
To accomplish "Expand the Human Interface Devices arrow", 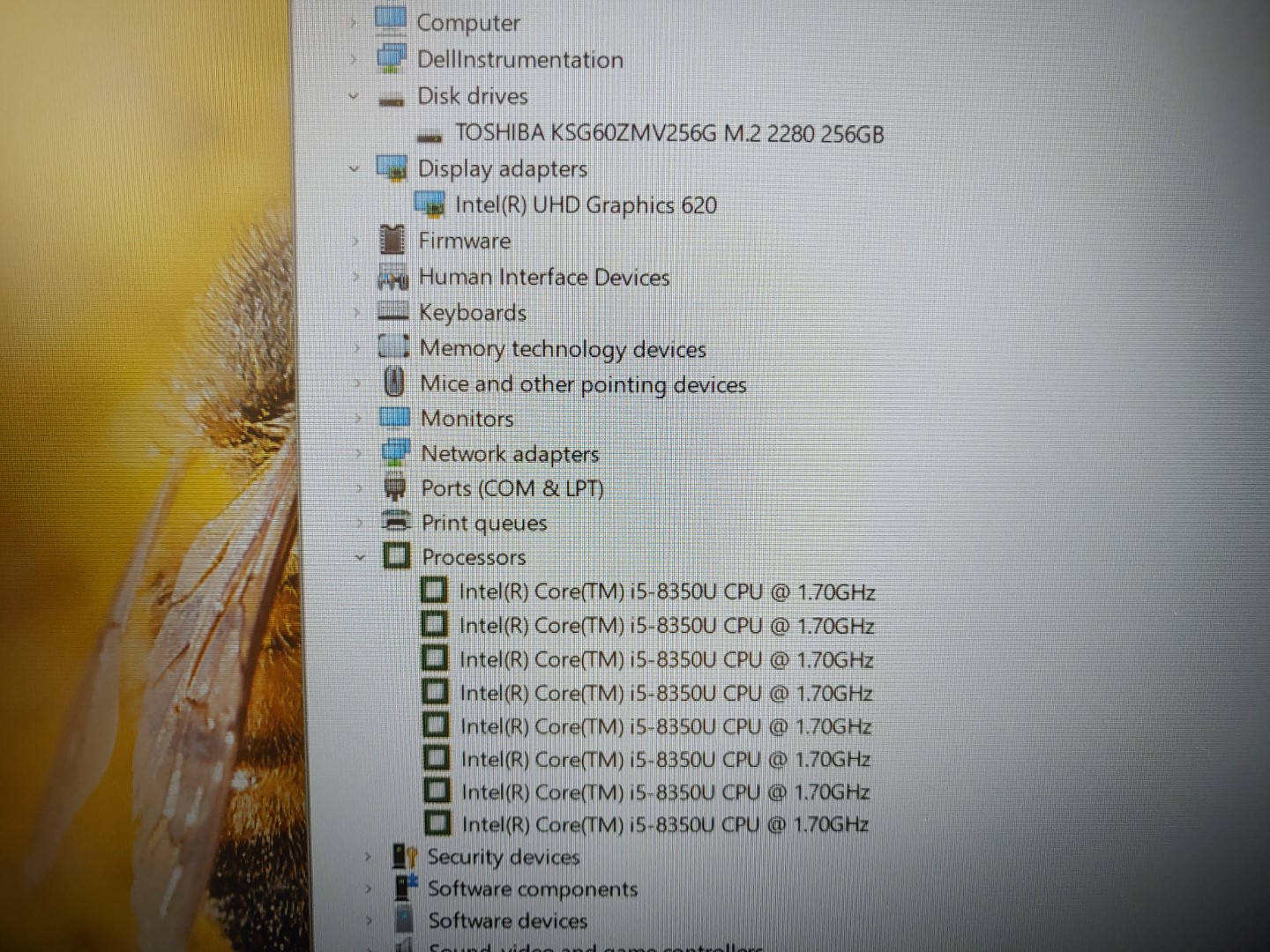I will [x=356, y=277].
